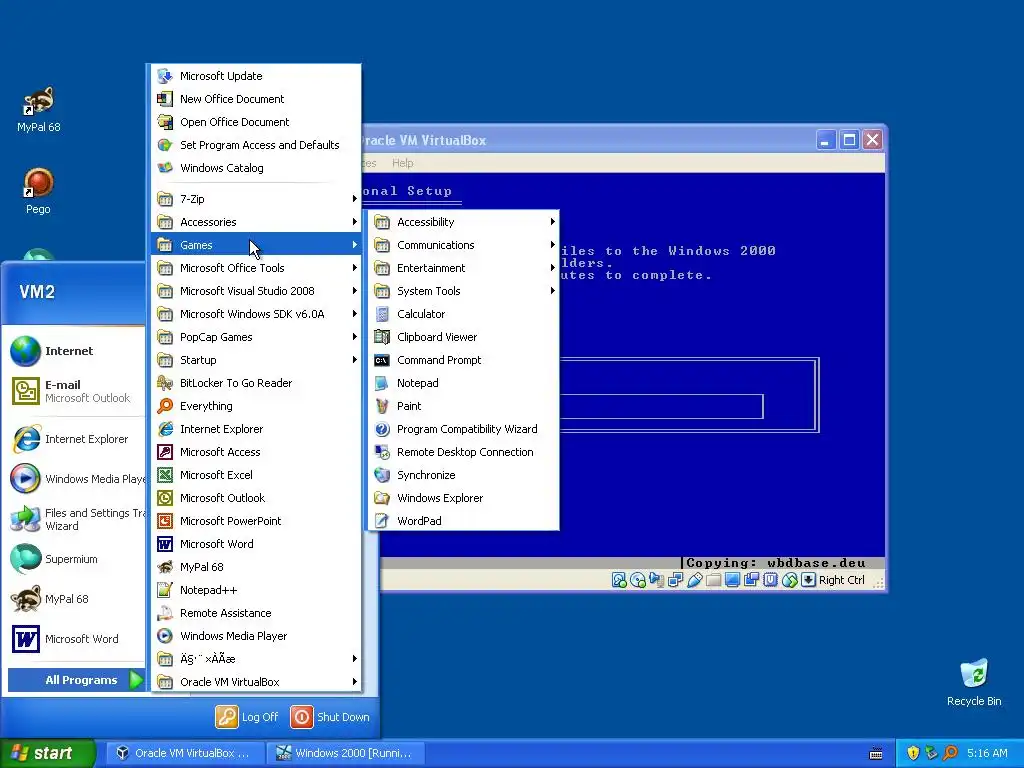
Task: Open Microsoft Outlook in All Programs list
Action: (256, 498)
